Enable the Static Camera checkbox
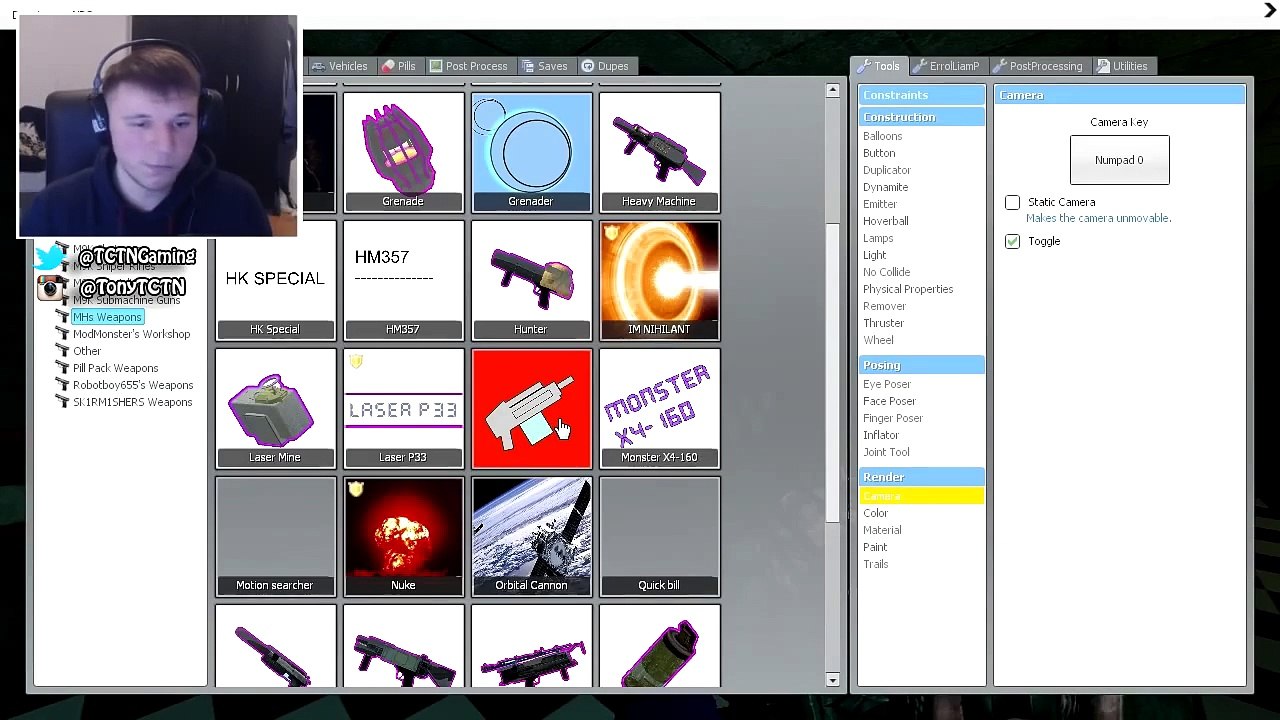Viewport: 1280px width, 720px height. [x=1012, y=203]
